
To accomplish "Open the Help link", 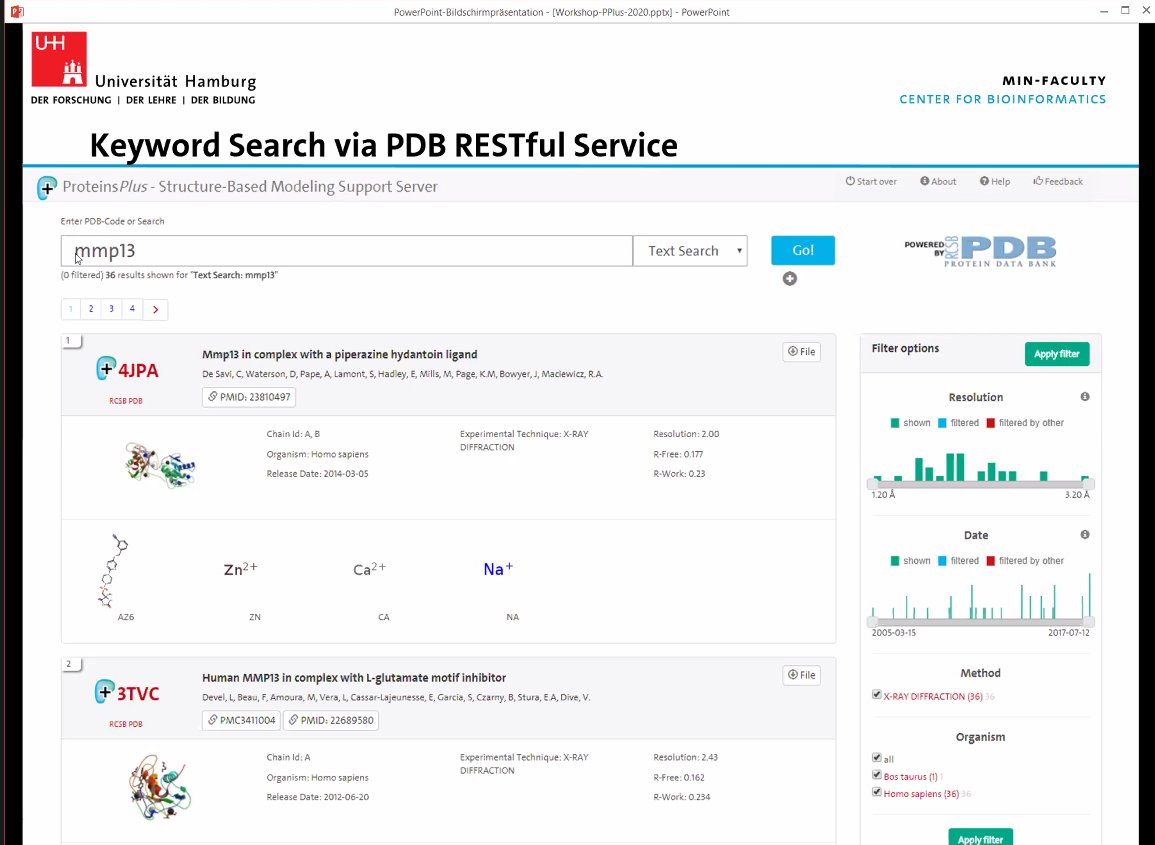I will point(994,181).
